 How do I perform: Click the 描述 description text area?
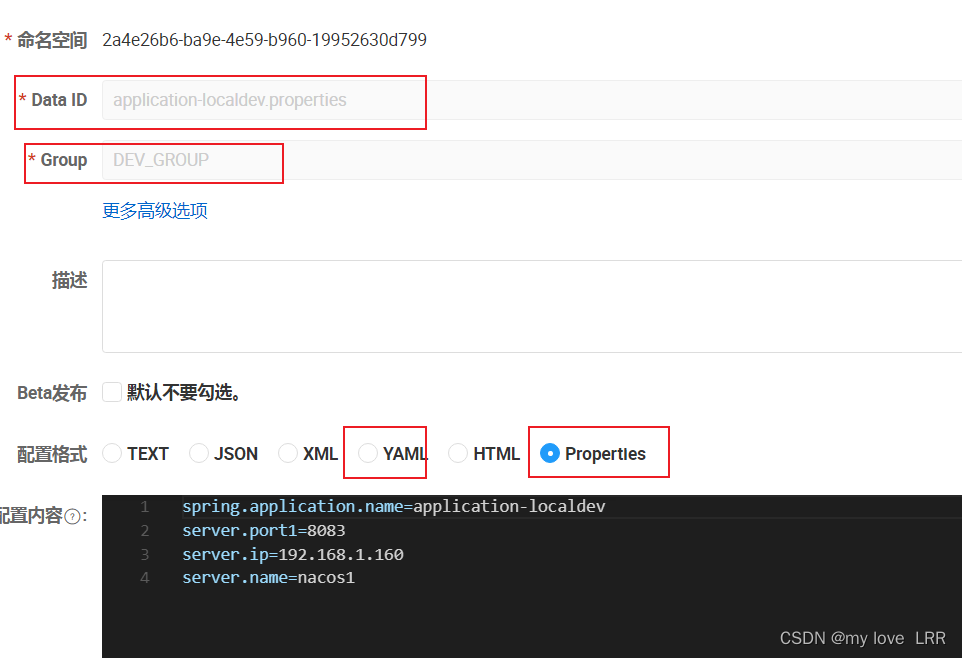(532, 306)
